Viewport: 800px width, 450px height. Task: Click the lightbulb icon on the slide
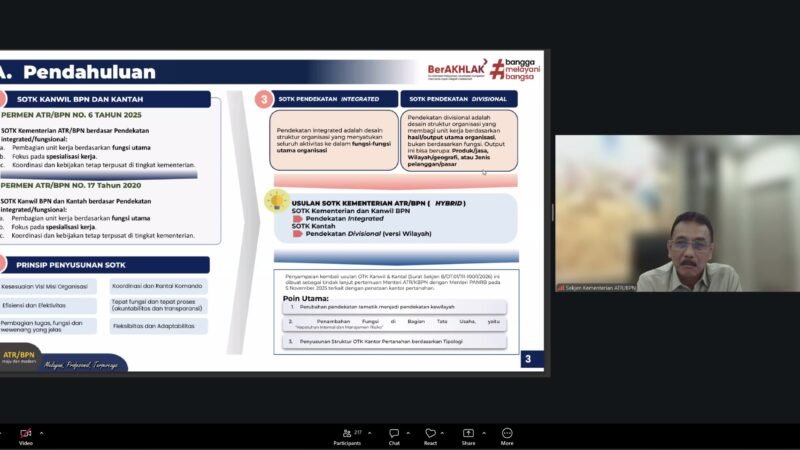(x=277, y=201)
